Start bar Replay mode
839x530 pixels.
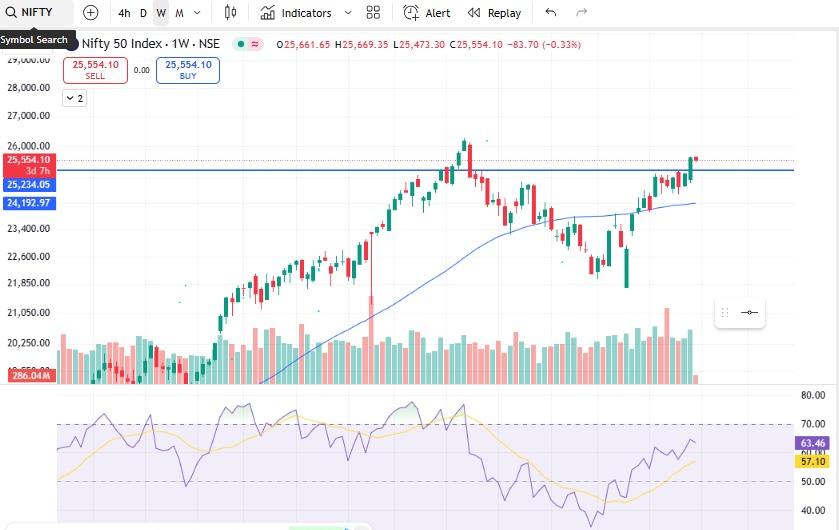494,13
